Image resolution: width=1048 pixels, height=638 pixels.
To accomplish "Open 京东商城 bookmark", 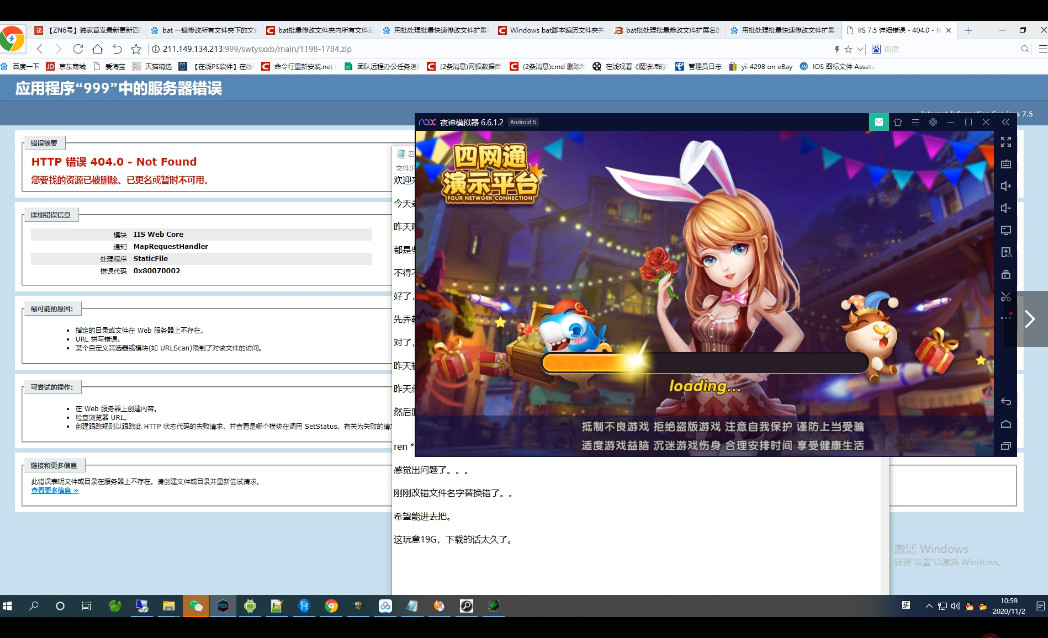I will 66,66.
